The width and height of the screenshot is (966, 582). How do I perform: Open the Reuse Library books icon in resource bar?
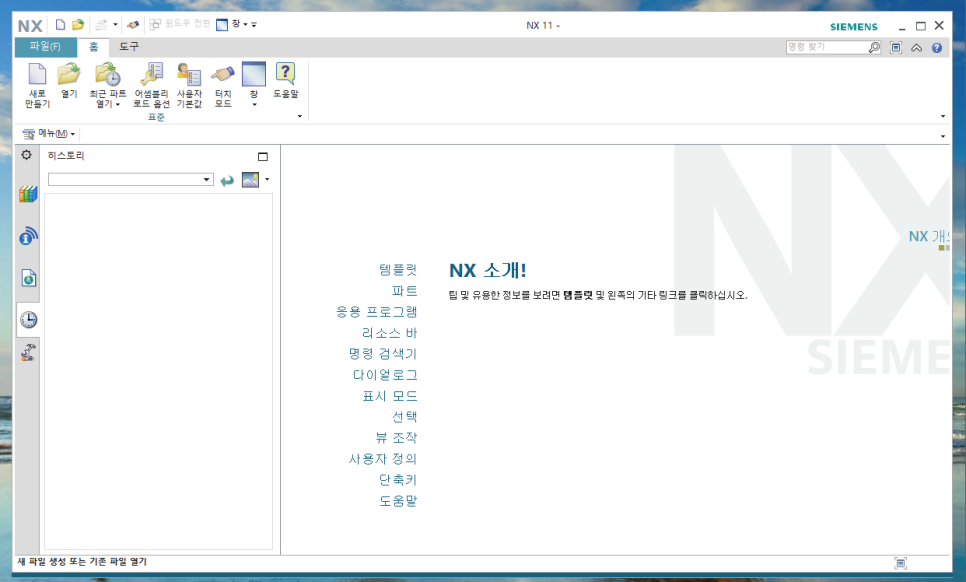[x=28, y=194]
